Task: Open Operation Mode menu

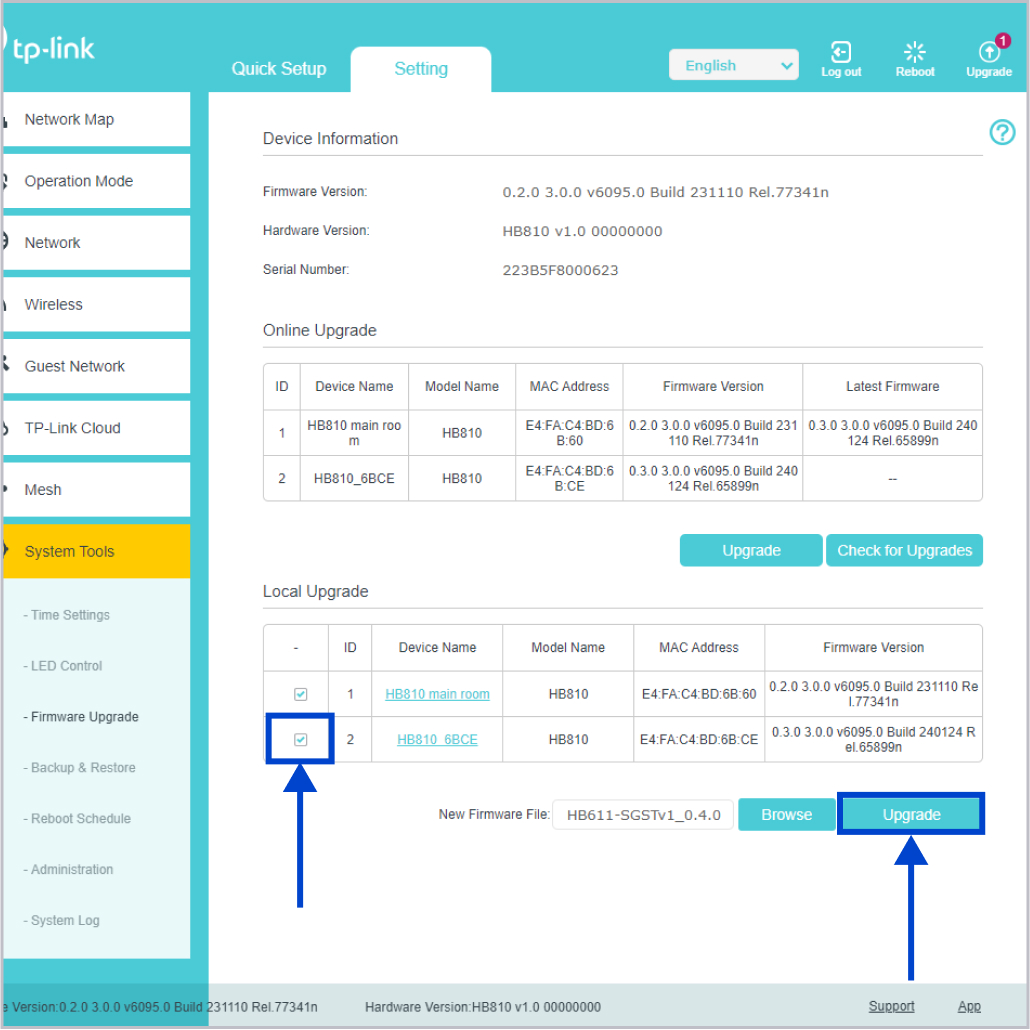Action: pyautogui.click(x=96, y=181)
